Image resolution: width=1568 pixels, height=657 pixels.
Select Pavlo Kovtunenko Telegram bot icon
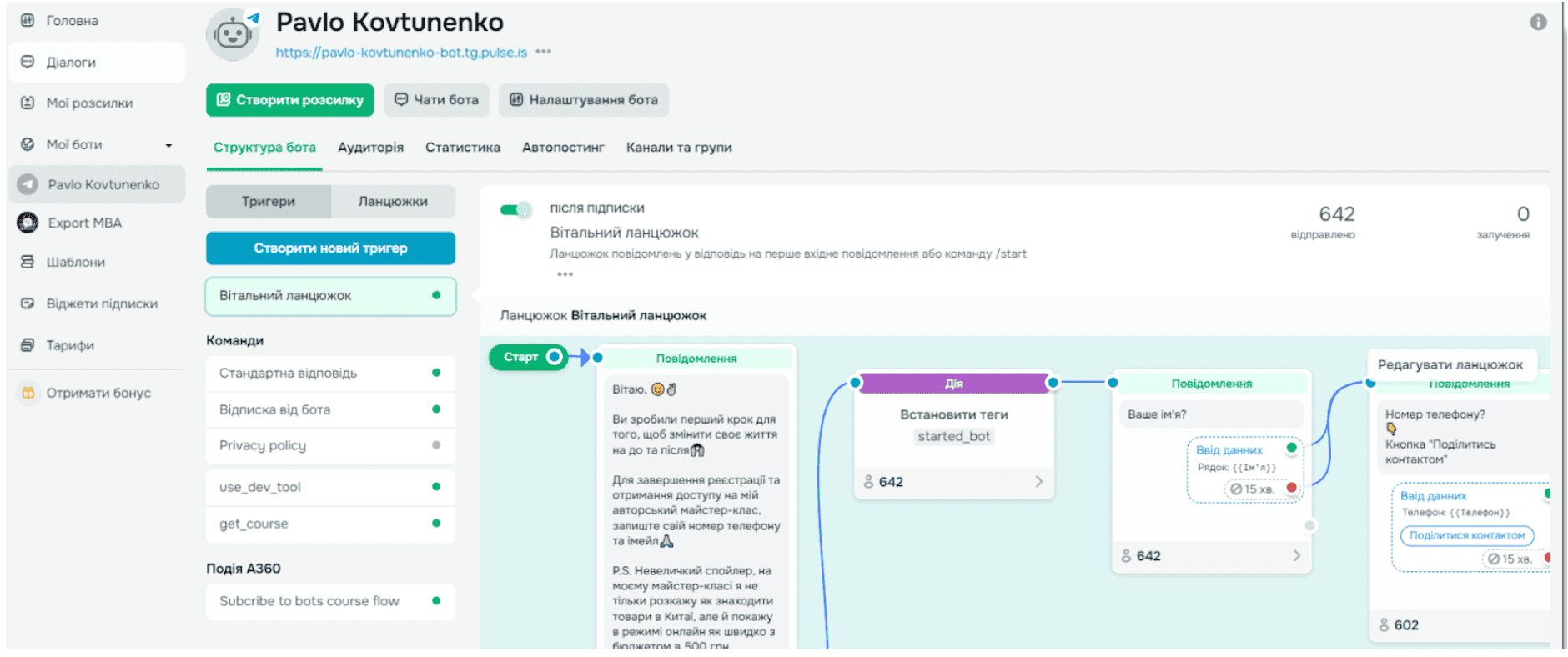[x=28, y=184]
